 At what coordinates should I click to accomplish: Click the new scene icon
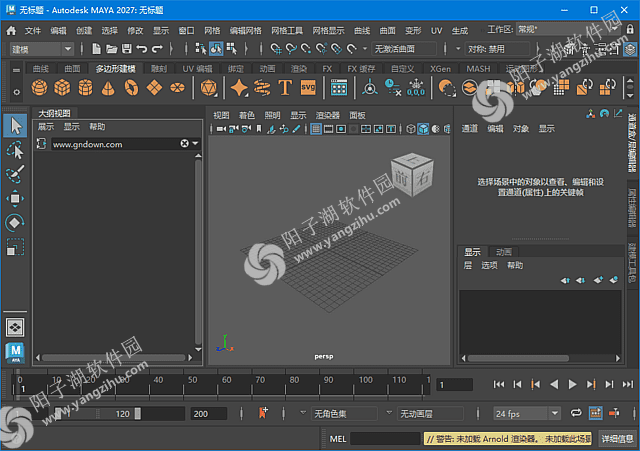[96, 49]
